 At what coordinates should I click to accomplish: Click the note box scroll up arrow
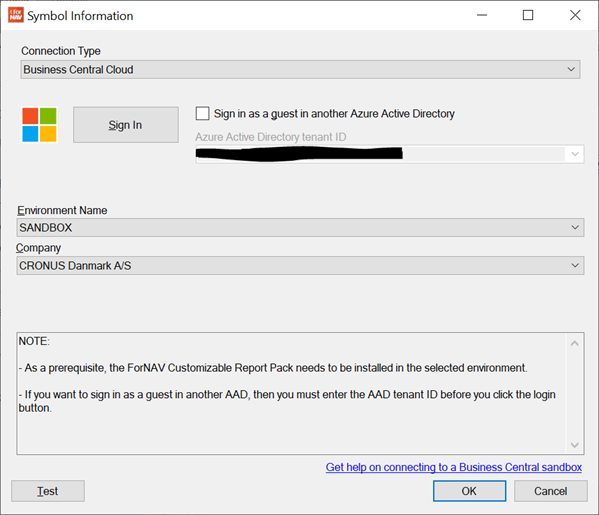(x=575, y=343)
